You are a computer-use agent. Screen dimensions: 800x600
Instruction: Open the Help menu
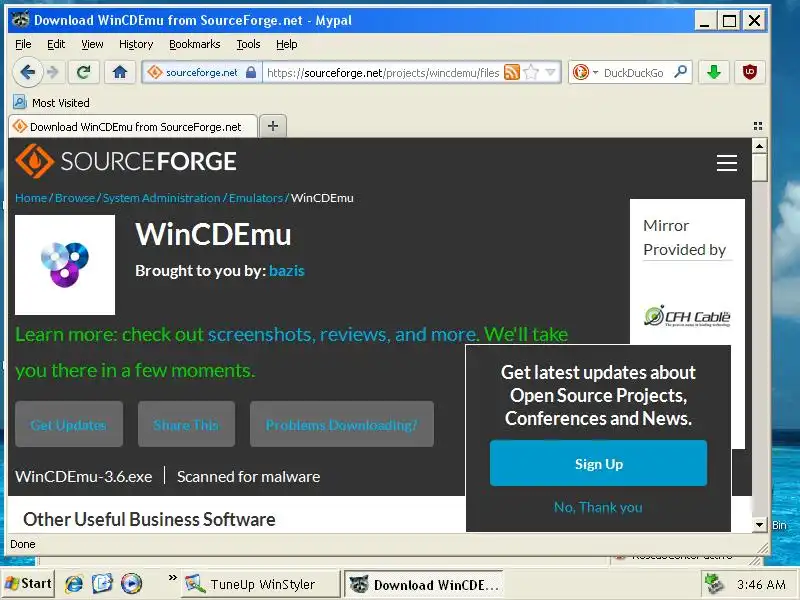(286, 44)
